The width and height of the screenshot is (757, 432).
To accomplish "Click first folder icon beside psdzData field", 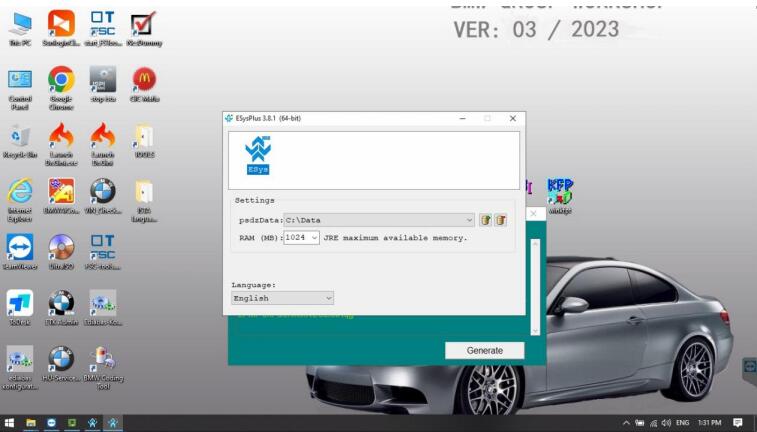I will [x=485, y=220].
